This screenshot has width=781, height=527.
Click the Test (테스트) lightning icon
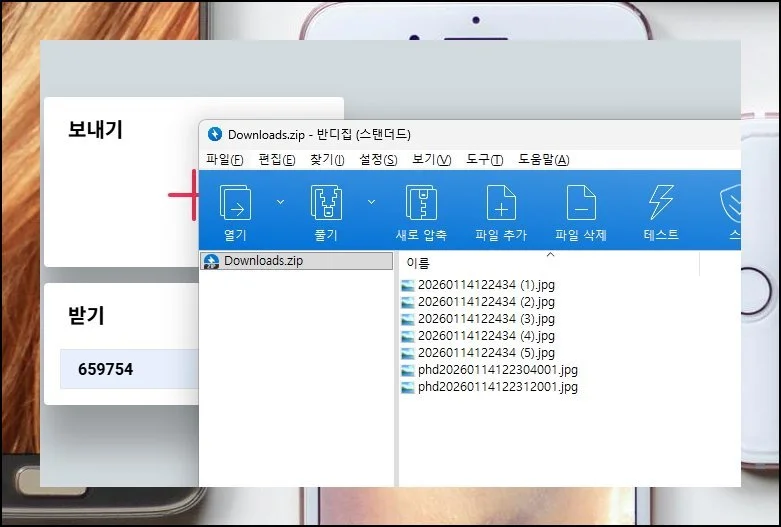click(x=660, y=204)
